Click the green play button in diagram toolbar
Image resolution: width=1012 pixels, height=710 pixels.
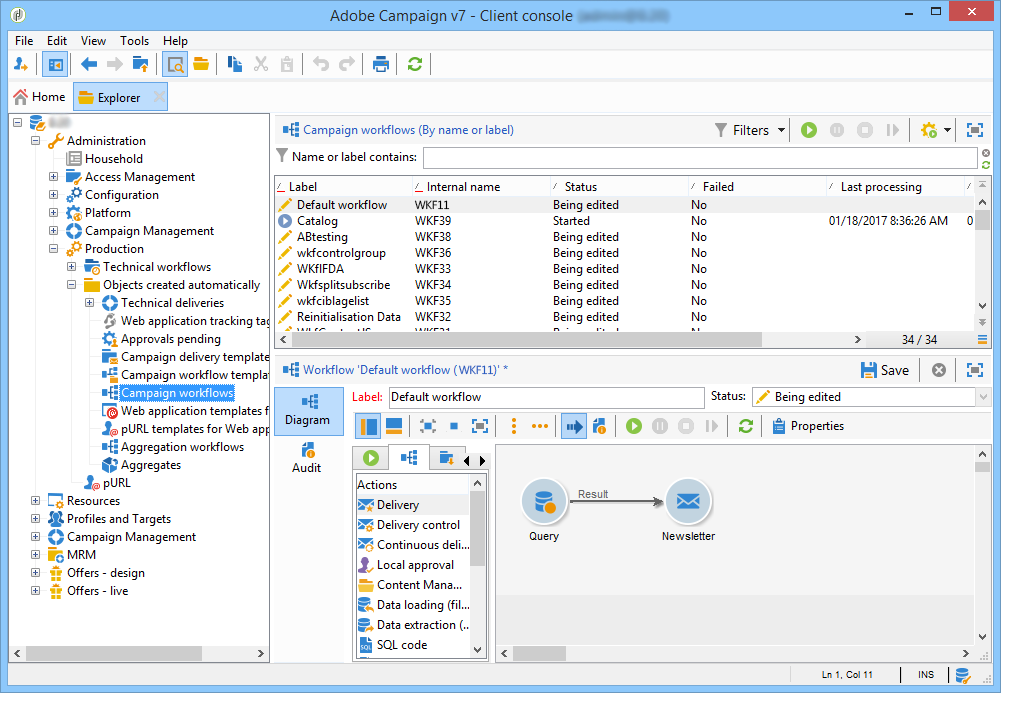(634, 426)
